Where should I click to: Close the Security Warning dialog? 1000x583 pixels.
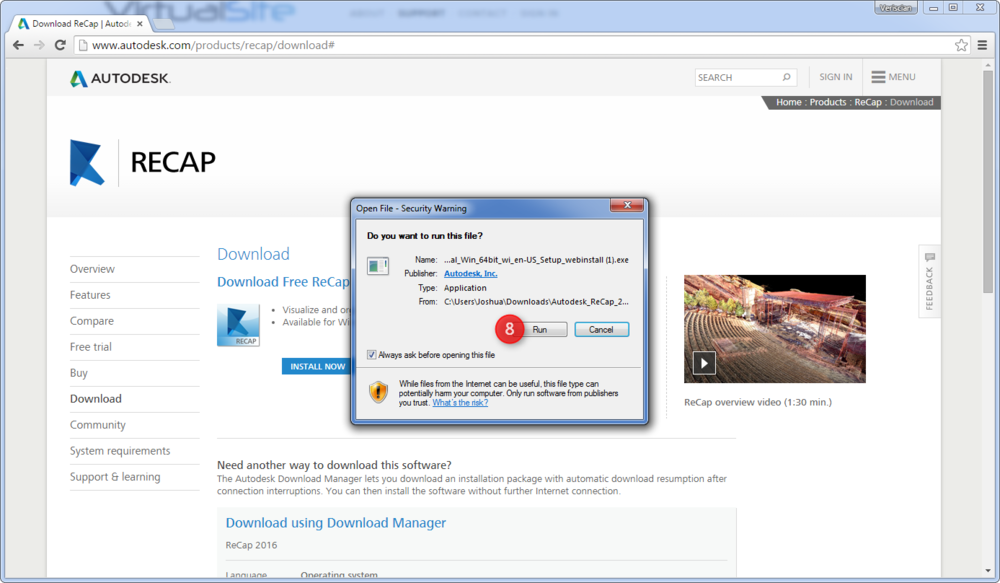(x=626, y=205)
